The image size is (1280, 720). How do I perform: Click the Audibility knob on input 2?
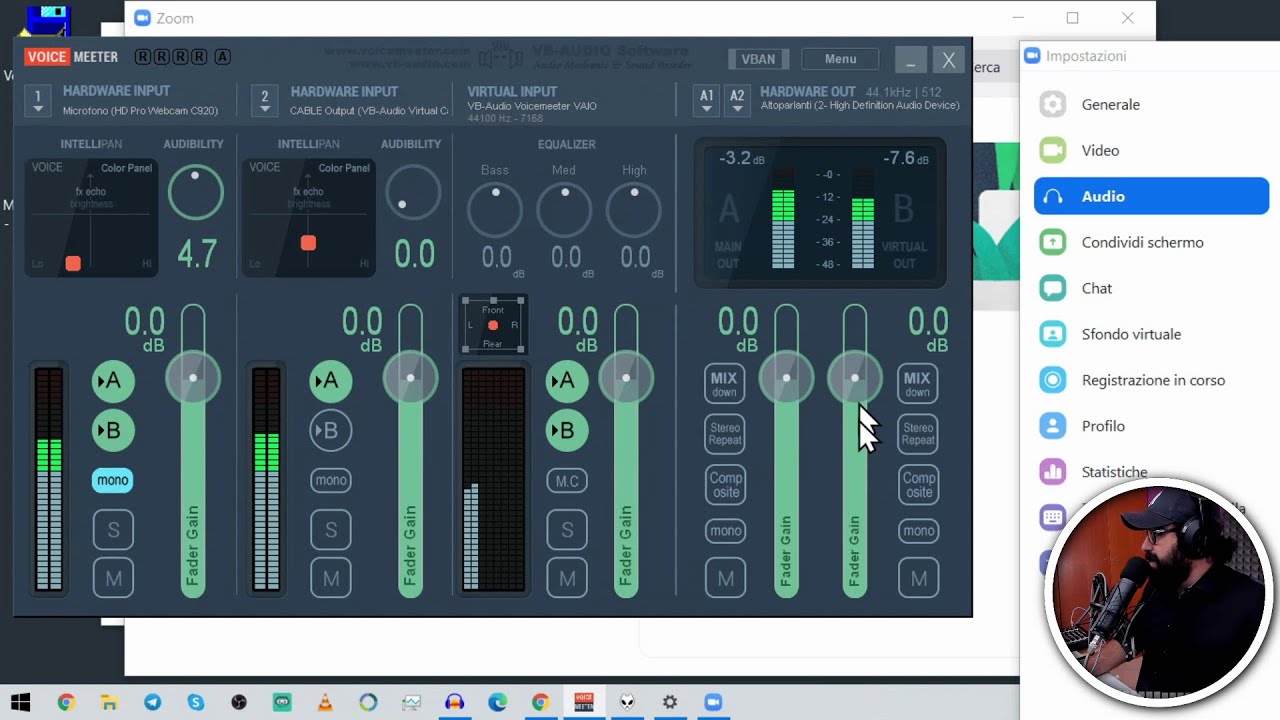click(412, 192)
